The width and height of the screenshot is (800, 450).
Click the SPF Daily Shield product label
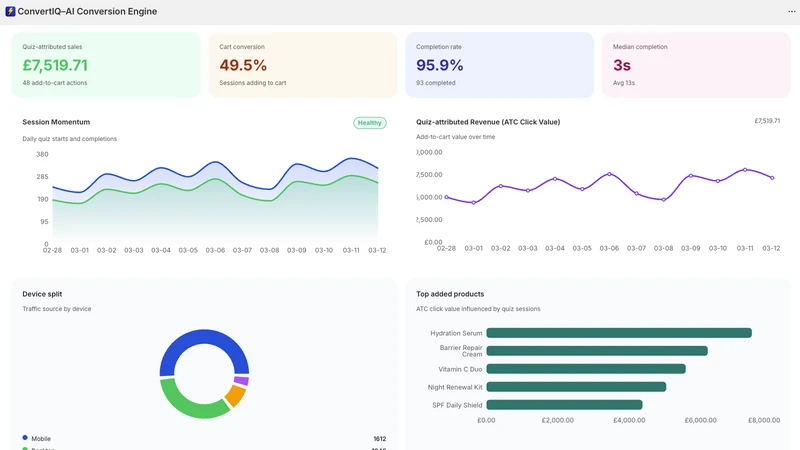click(457, 405)
